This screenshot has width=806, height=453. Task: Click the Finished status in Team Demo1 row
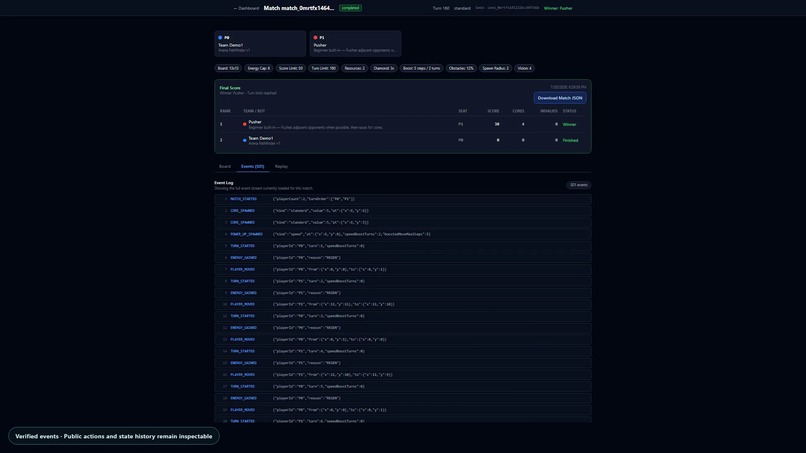570,140
